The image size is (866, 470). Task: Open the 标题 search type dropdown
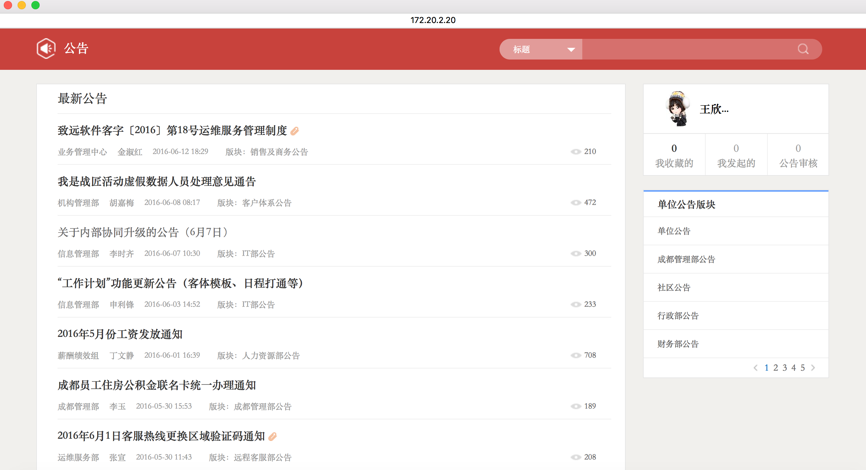pos(542,49)
